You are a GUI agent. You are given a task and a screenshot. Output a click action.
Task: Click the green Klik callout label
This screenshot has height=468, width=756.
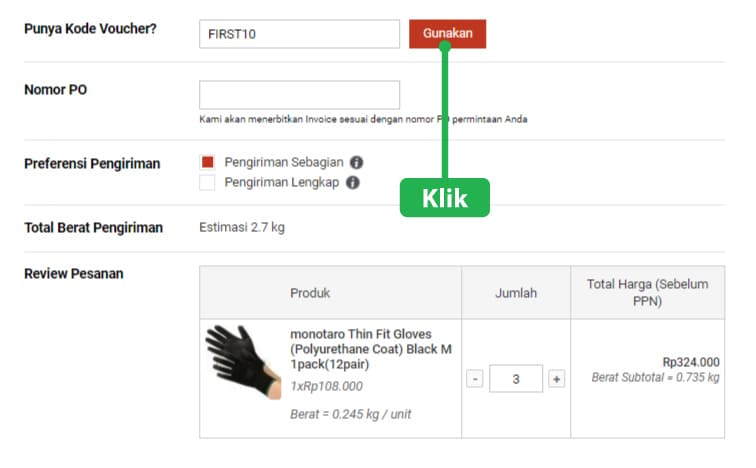pyautogui.click(x=445, y=198)
